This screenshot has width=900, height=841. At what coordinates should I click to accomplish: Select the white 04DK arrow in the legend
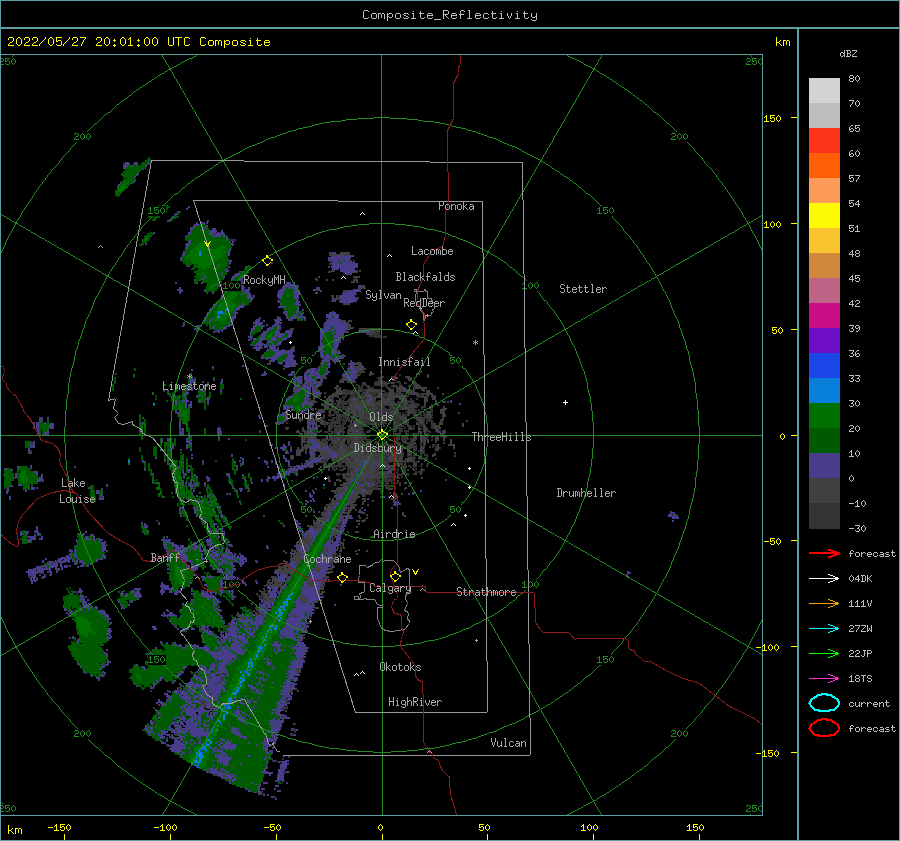point(824,579)
